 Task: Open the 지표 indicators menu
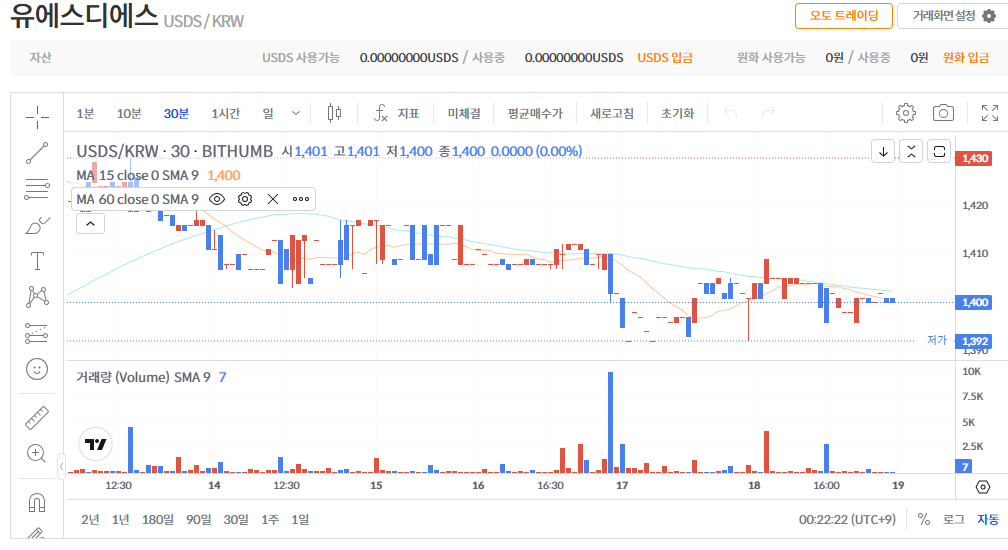tap(396, 113)
